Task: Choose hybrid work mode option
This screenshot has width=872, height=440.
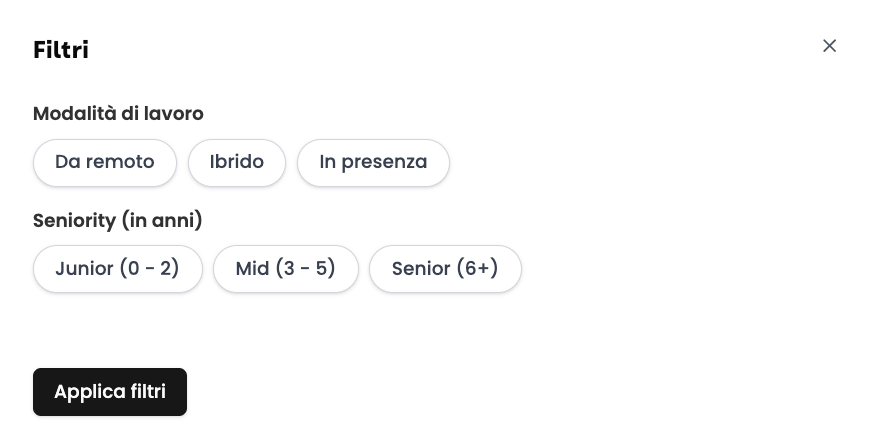Action: (237, 162)
